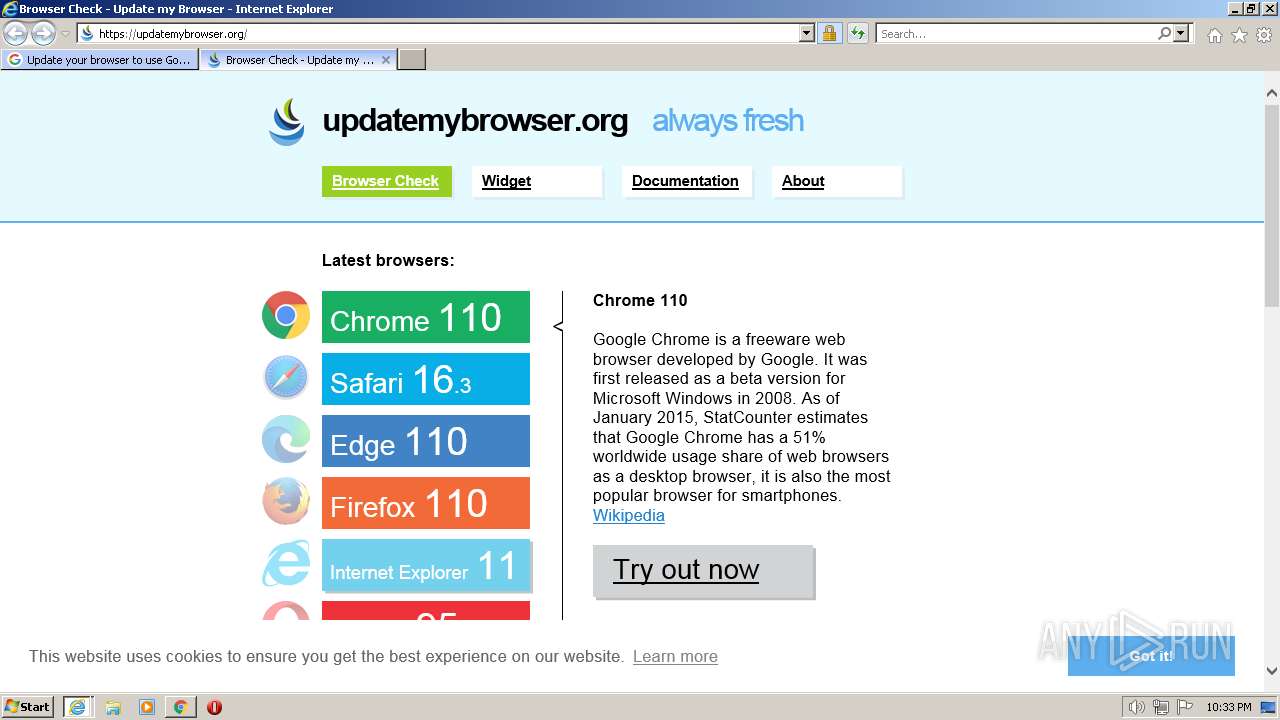Image resolution: width=1280 pixels, height=720 pixels.
Task: Open Chrome from the taskbar
Action: [x=180, y=707]
